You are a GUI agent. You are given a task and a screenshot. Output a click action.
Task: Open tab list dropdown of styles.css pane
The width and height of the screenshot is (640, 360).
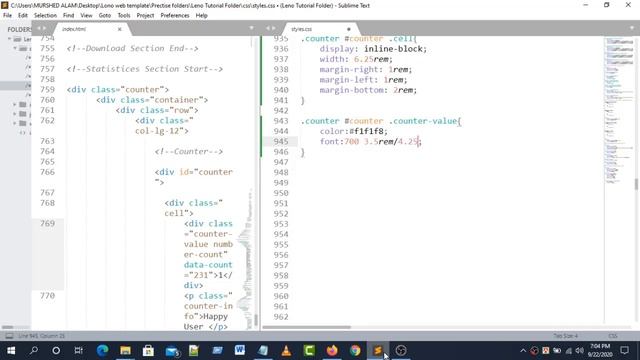[x=632, y=28]
